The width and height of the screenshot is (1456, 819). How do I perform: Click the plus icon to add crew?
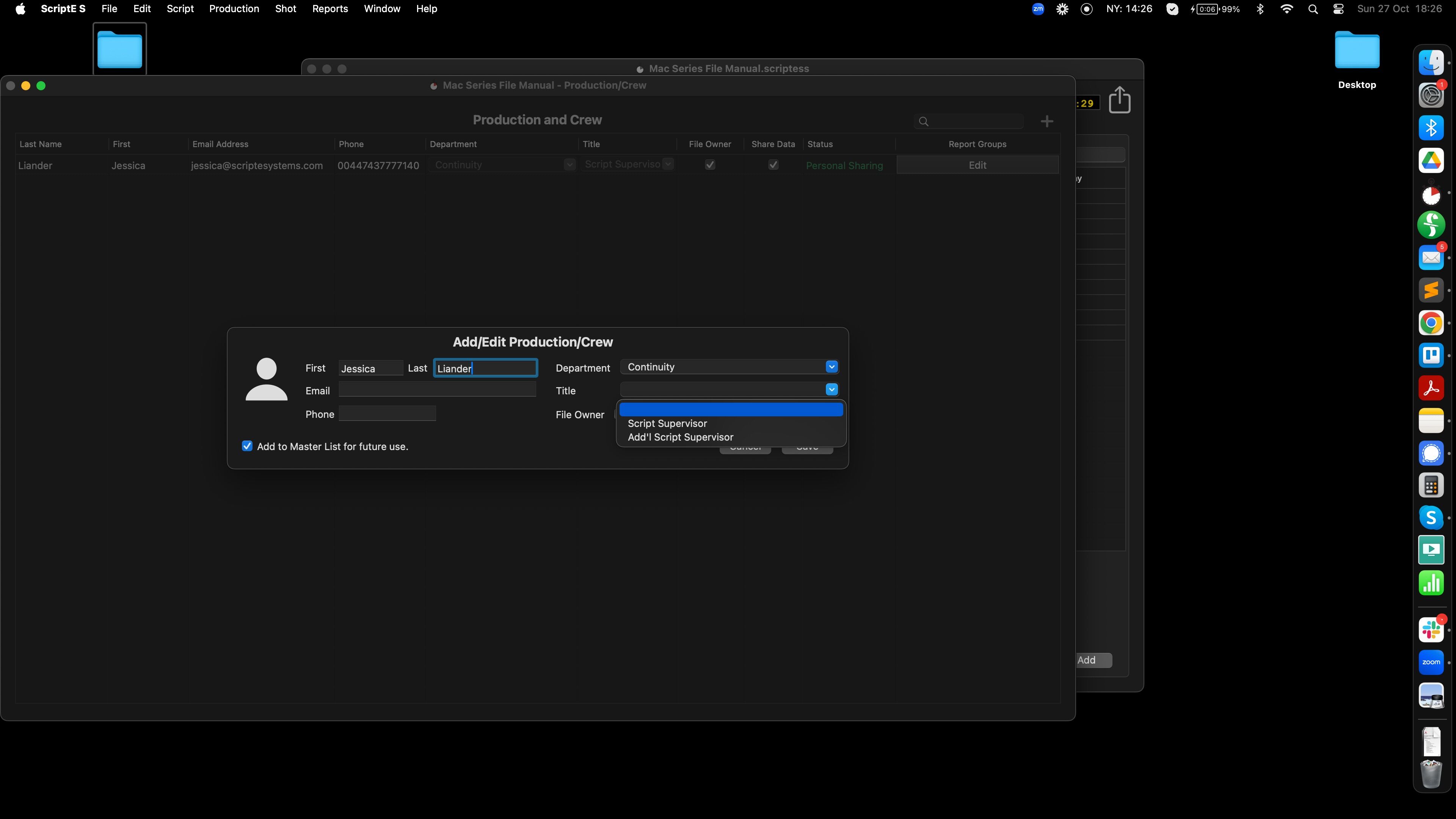point(1047,121)
